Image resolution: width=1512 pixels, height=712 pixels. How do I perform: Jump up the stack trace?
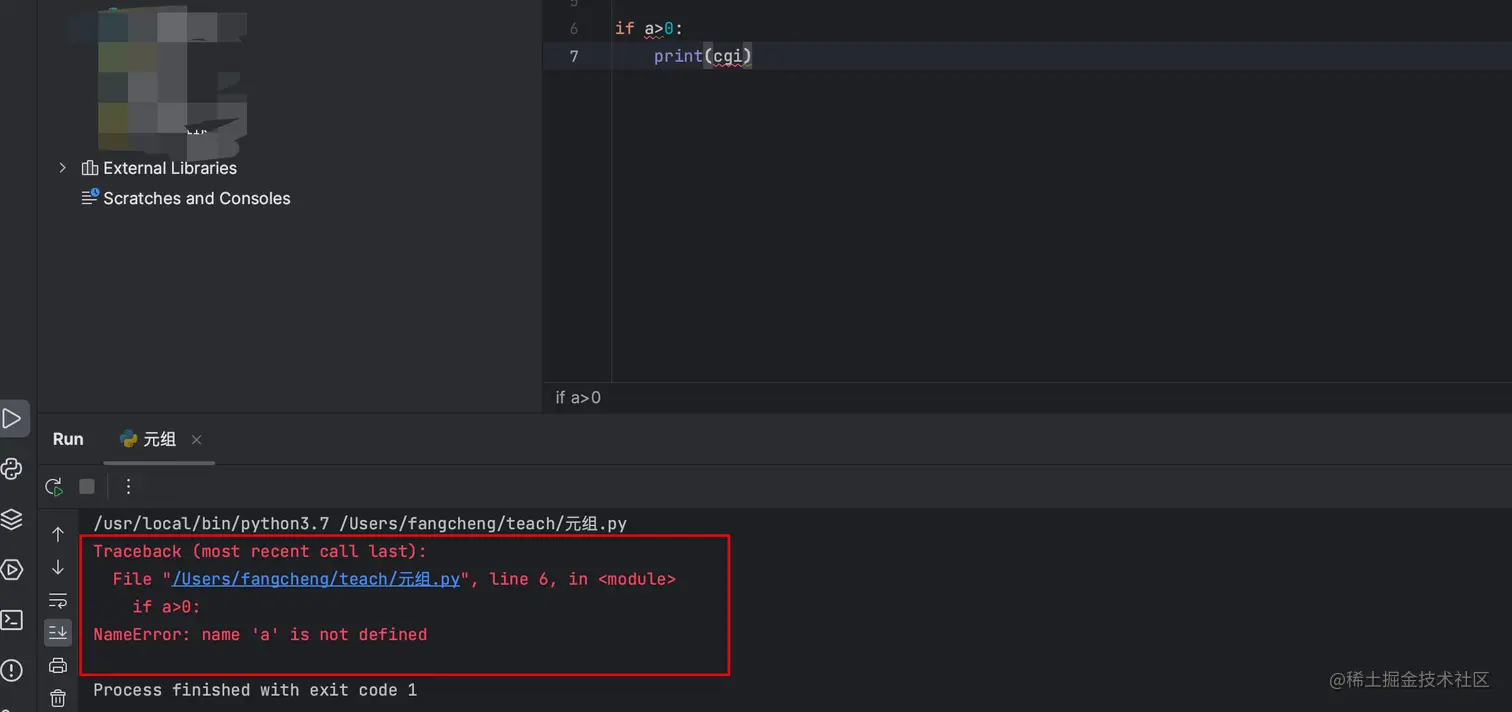(x=58, y=535)
